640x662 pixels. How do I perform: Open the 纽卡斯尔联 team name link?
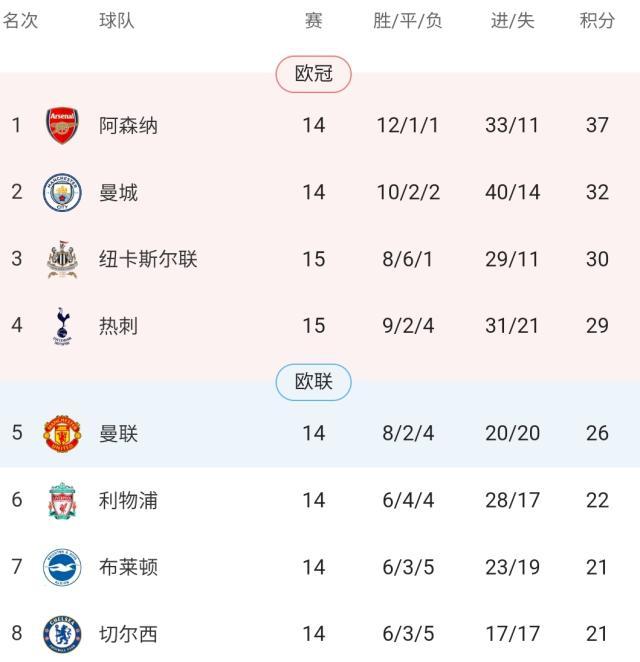tap(148, 259)
